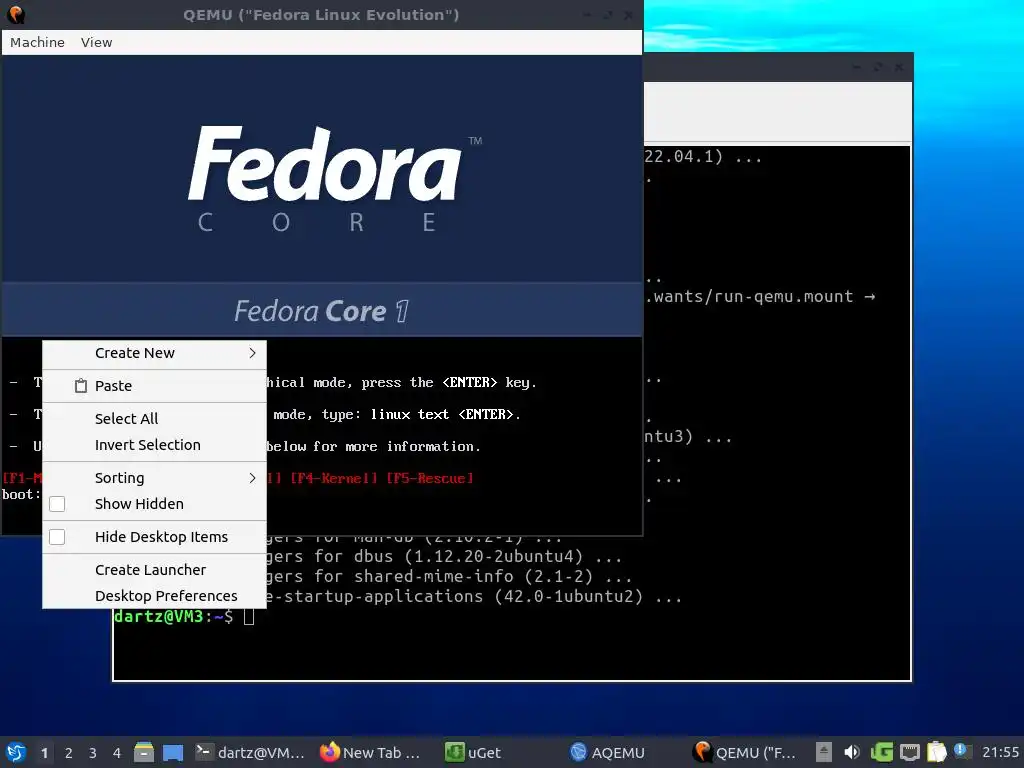Click the blue show desktop icon in the panel
The height and width of the screenshot is (768, 1024).
pos(173,752)
